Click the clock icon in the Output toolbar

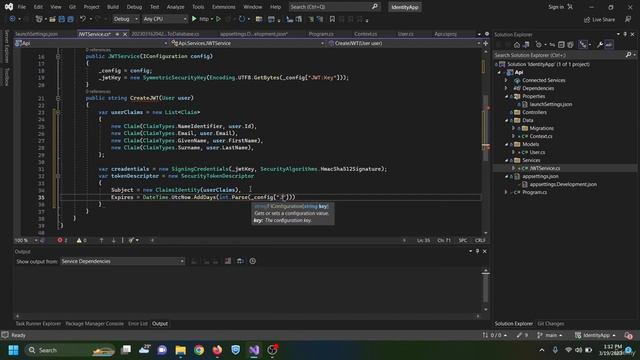[x=253, y=261]
